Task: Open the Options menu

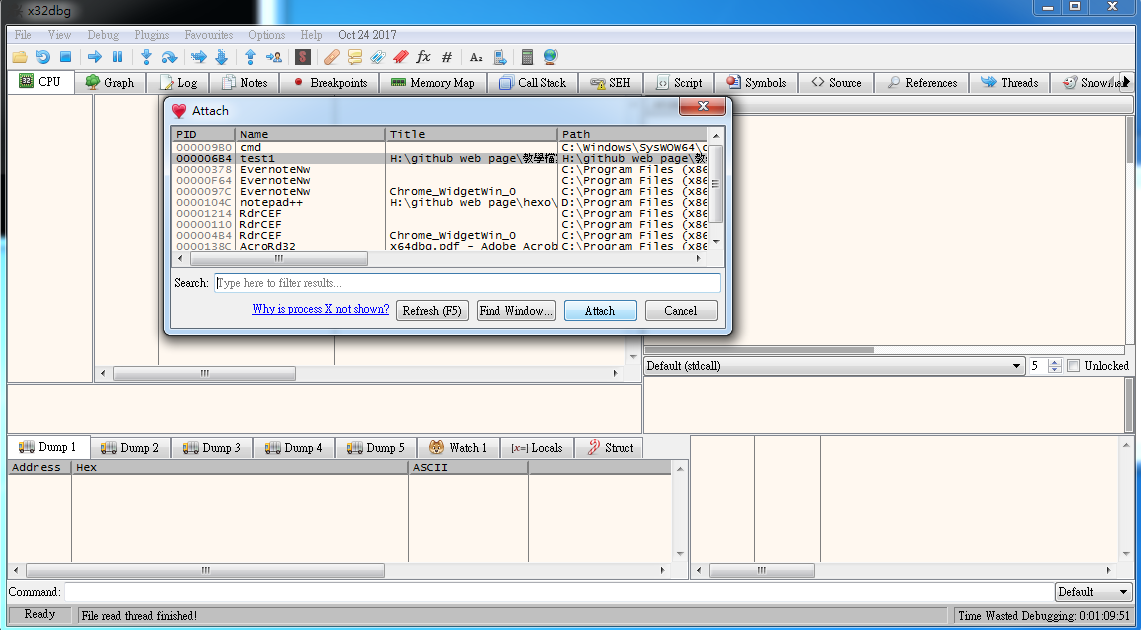Action: click(x=267, y=35)
